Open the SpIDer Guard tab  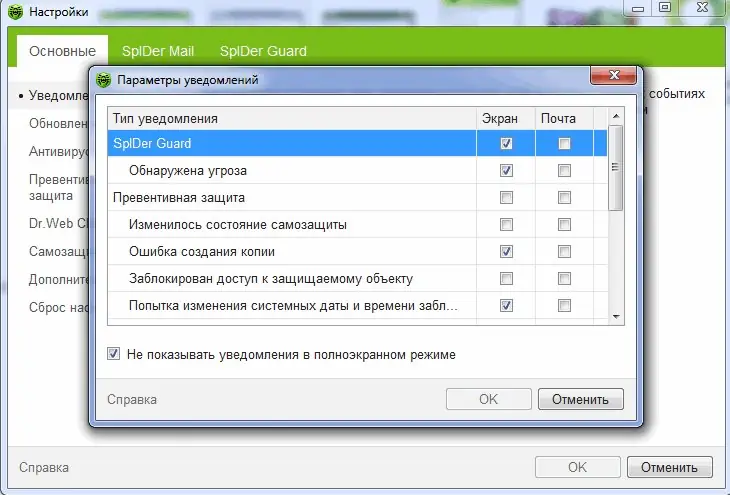coord(263,51)
